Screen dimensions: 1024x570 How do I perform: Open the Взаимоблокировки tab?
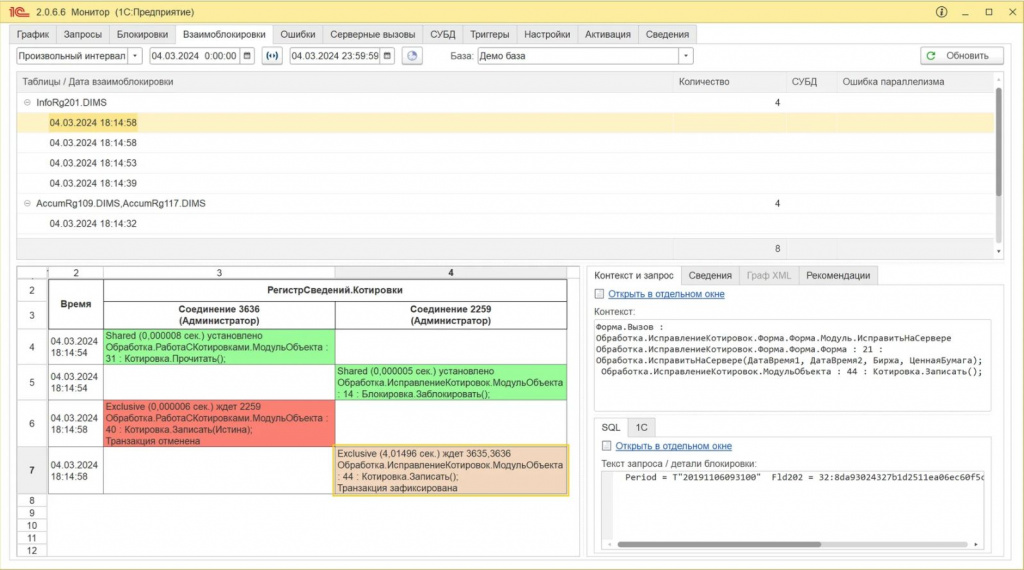[x=224, y=35]
